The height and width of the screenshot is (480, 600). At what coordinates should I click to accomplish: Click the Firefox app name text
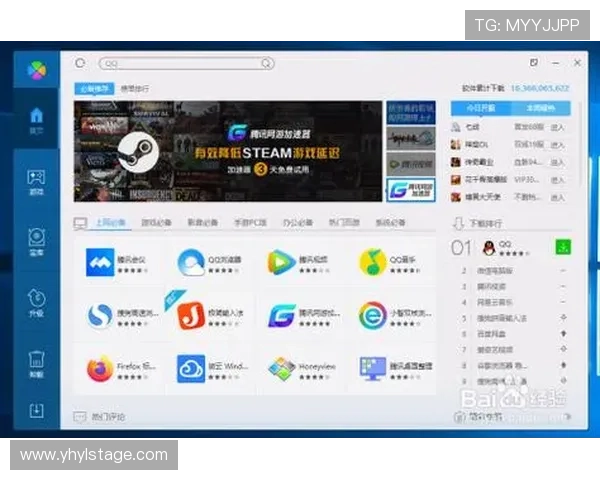(x=136, y=366)
